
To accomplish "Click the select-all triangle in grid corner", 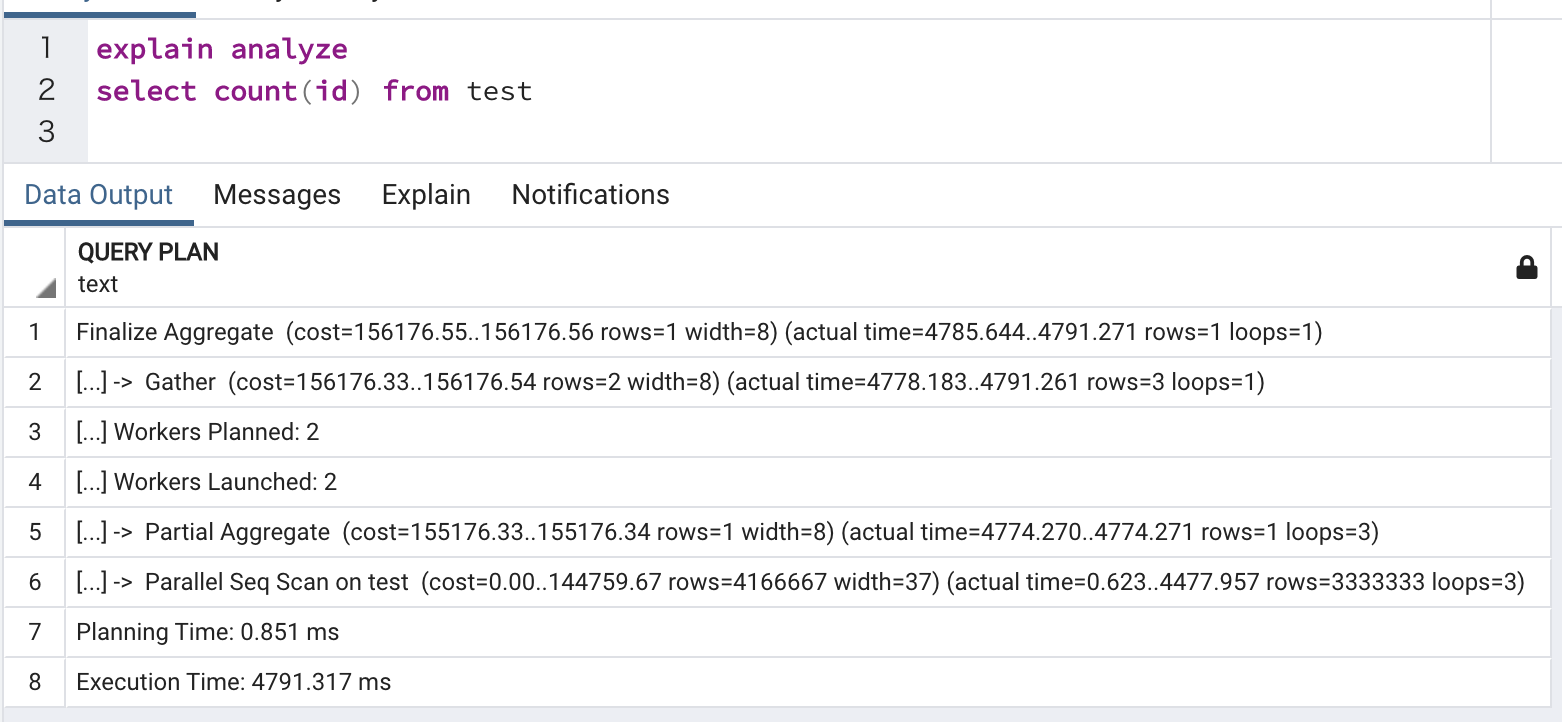I will (45, 289).
